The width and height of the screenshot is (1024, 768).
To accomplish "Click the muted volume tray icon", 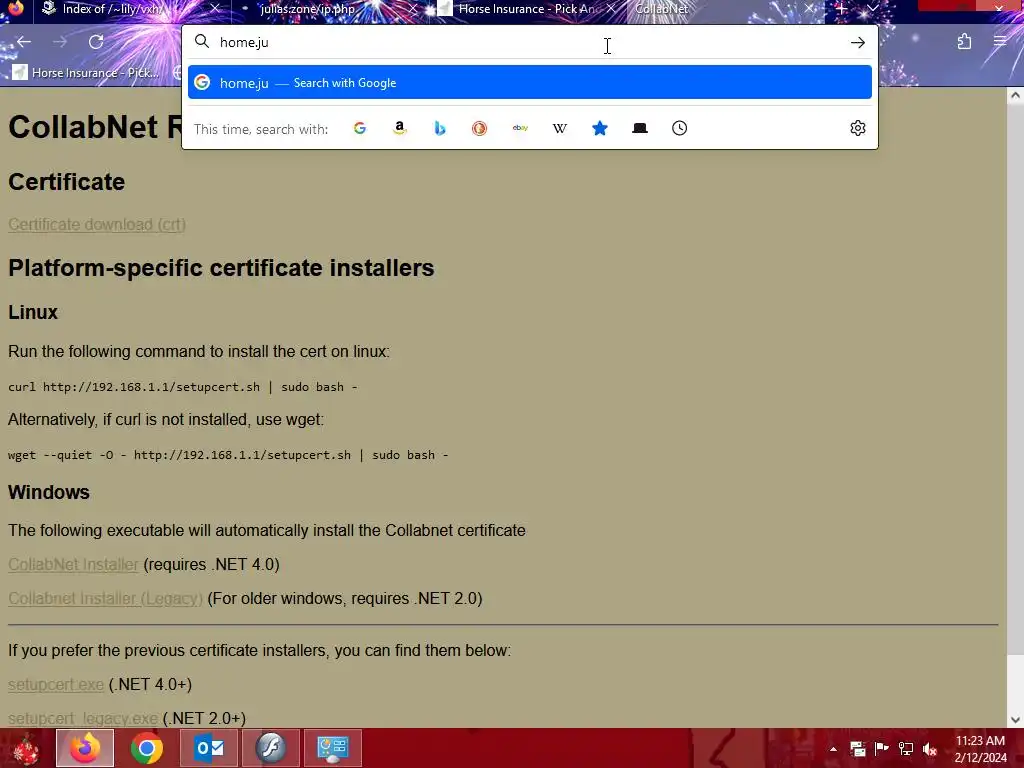I will (930, 749).
